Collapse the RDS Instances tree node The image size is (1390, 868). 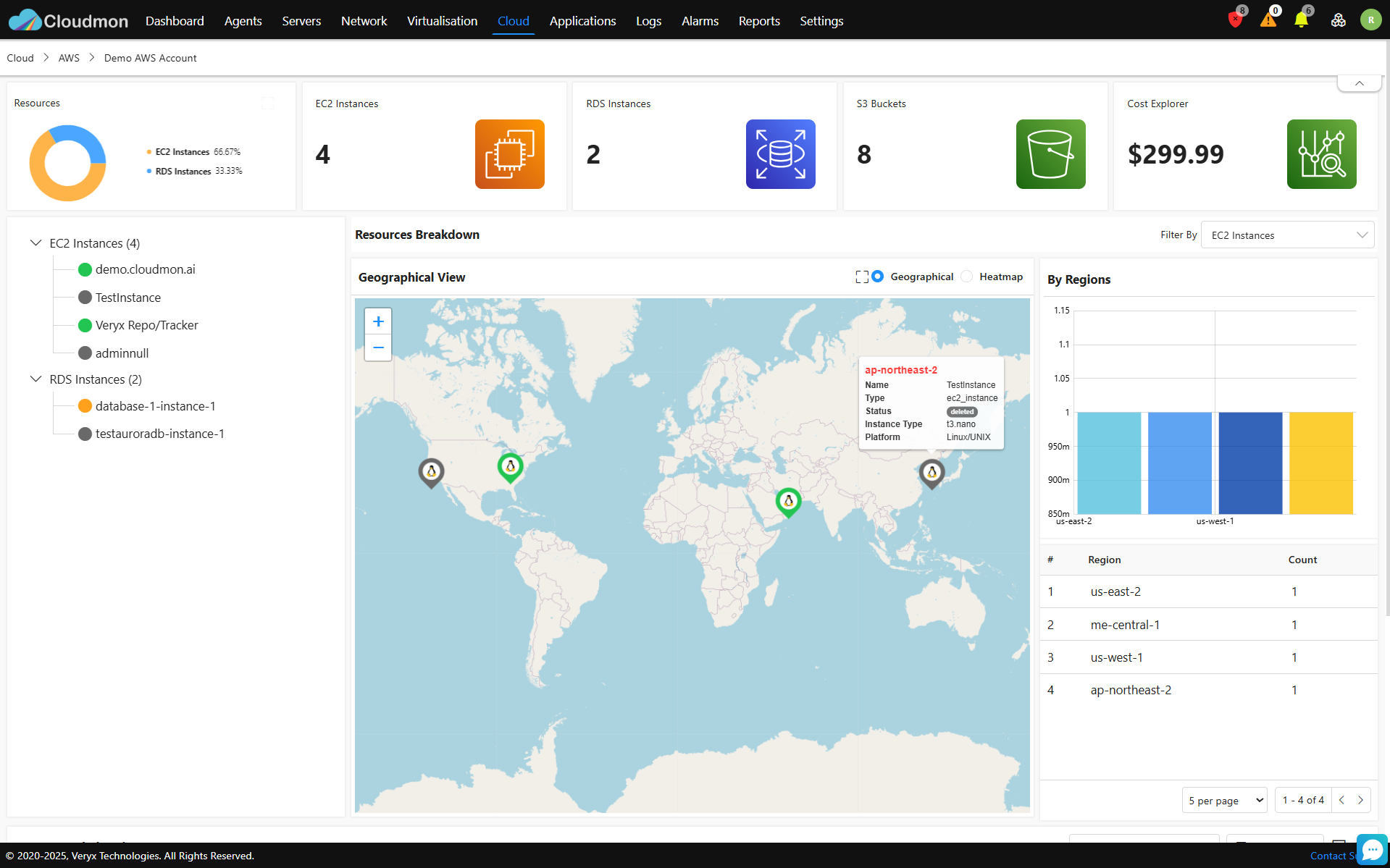pos(35,379)
